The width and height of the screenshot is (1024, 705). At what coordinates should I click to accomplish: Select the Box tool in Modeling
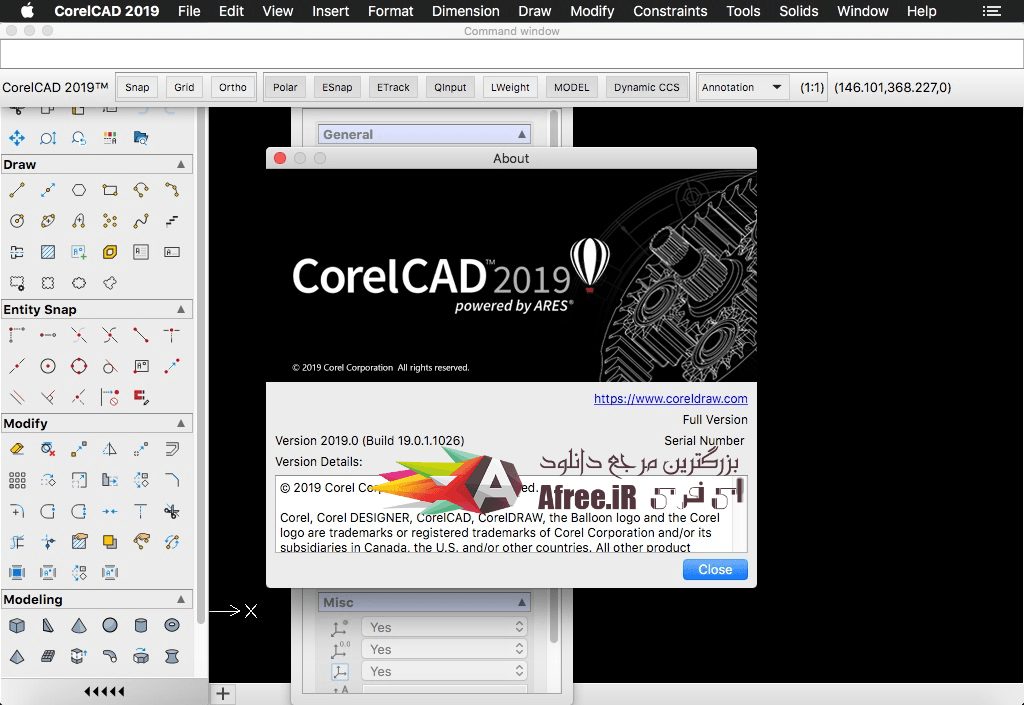point(17,625)
